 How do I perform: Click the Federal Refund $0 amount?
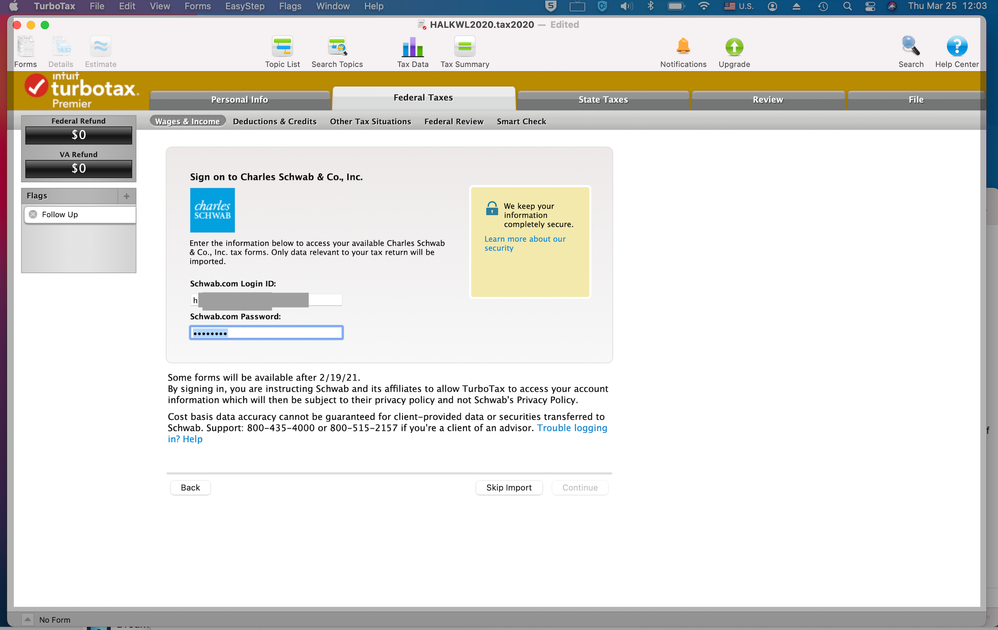pos(79,135)
